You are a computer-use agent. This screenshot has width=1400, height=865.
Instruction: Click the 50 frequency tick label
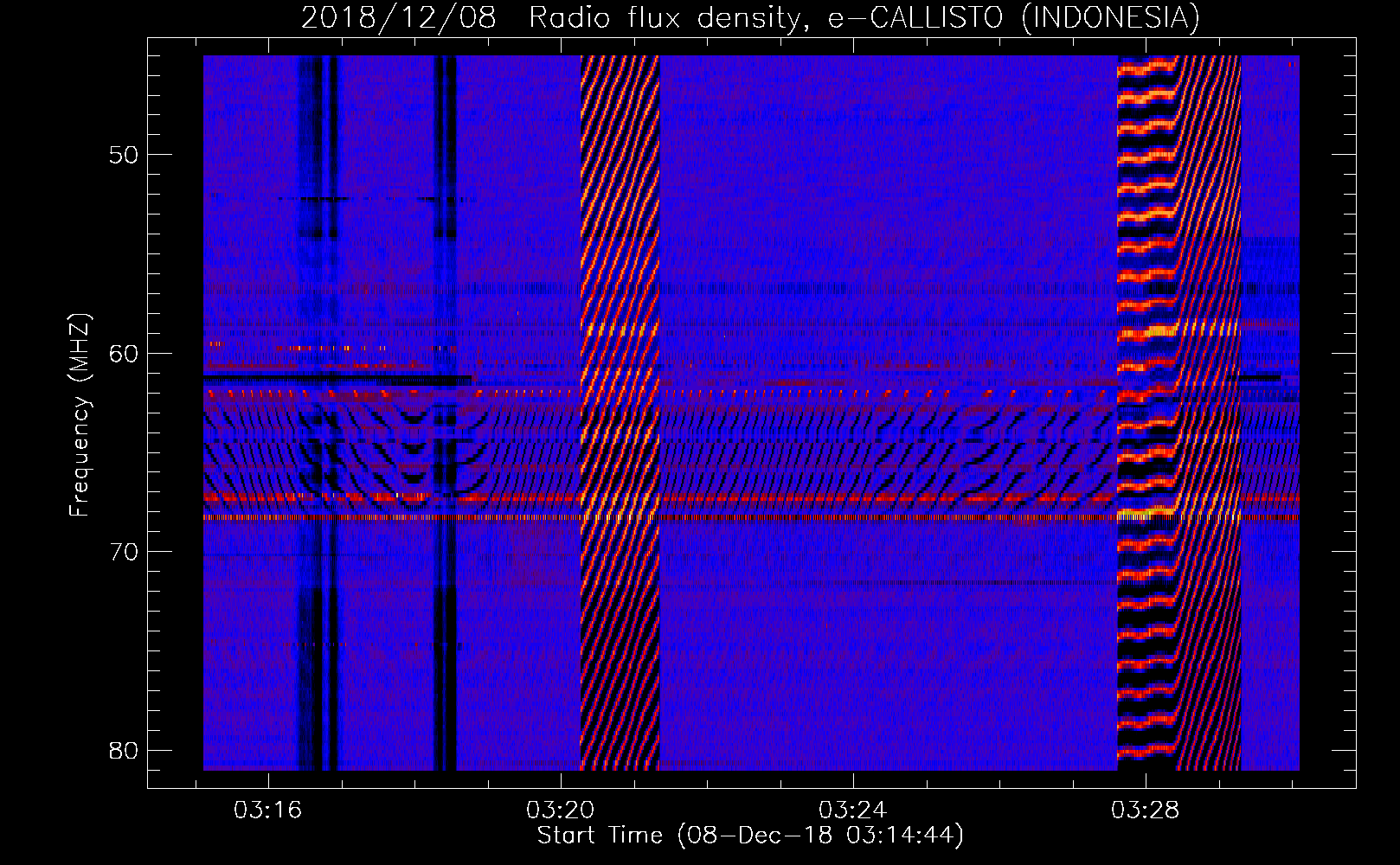point(124,155)
